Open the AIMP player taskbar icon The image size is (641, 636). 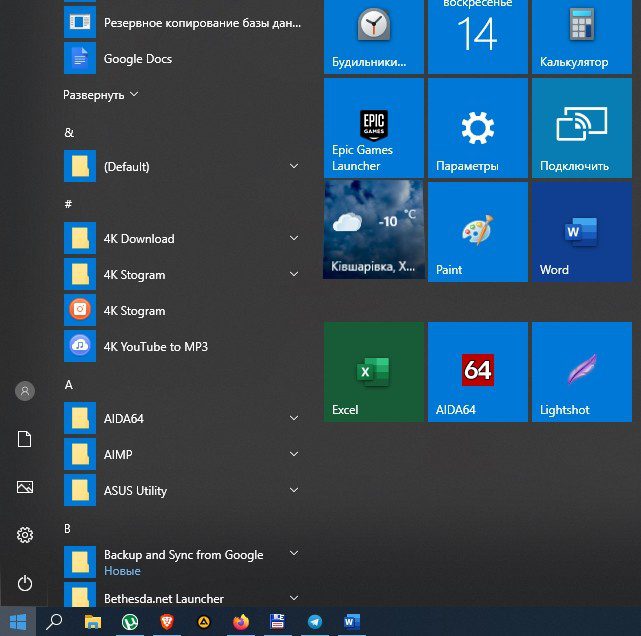pyautogui.click(x=204, y=622)
